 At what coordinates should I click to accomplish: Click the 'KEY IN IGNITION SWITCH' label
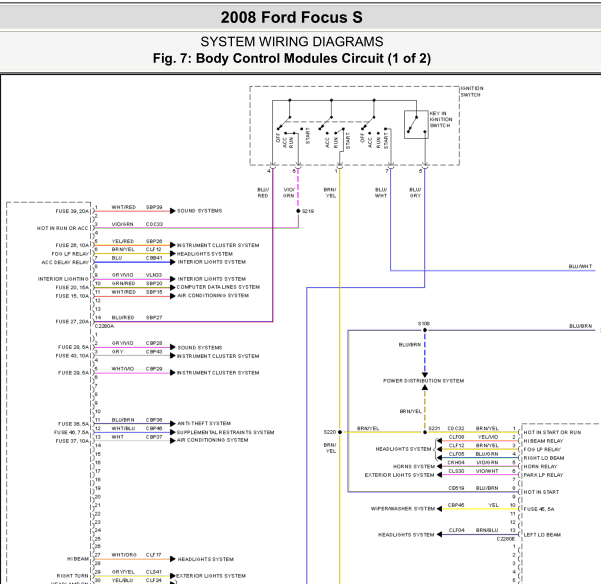(440, 119)
